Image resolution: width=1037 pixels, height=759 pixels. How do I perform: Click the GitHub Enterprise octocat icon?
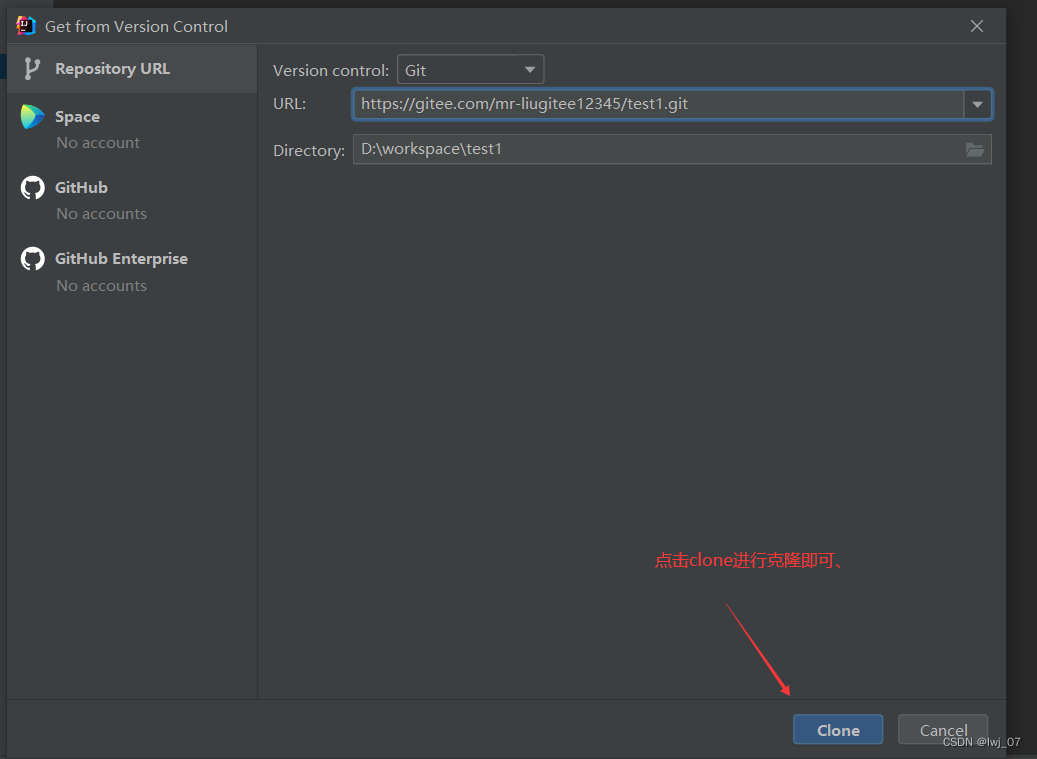click(x=32, y=259)
